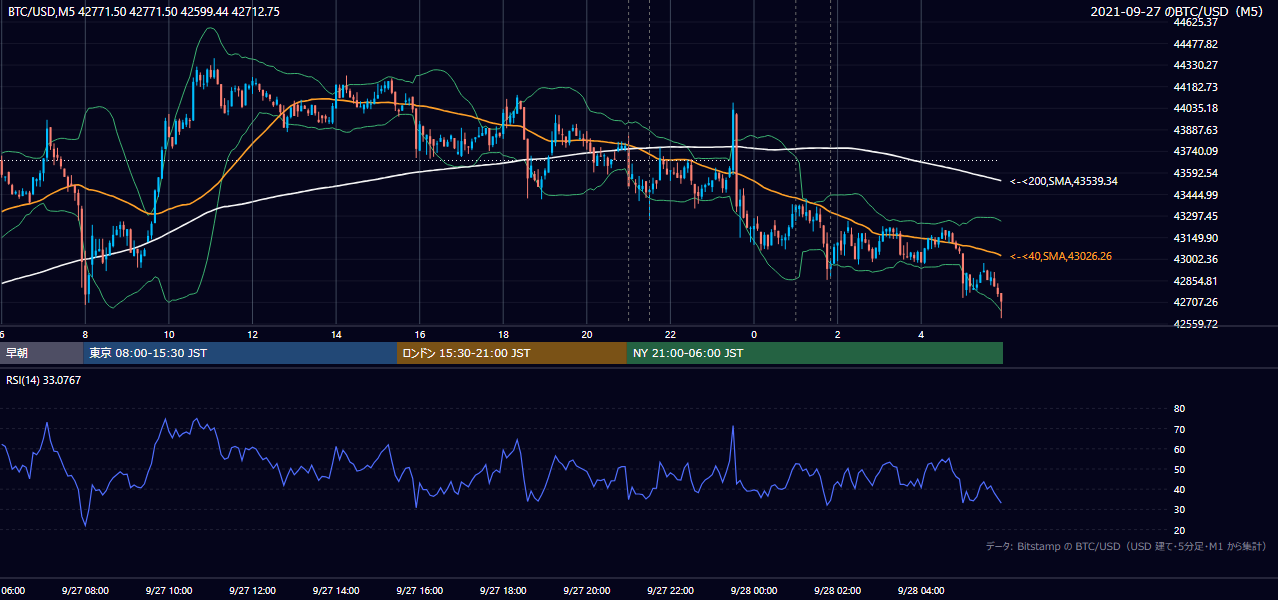Click the '9/27 20:00' date label
The width and height of the screenshot is (1278, 600).
[587, 590]
